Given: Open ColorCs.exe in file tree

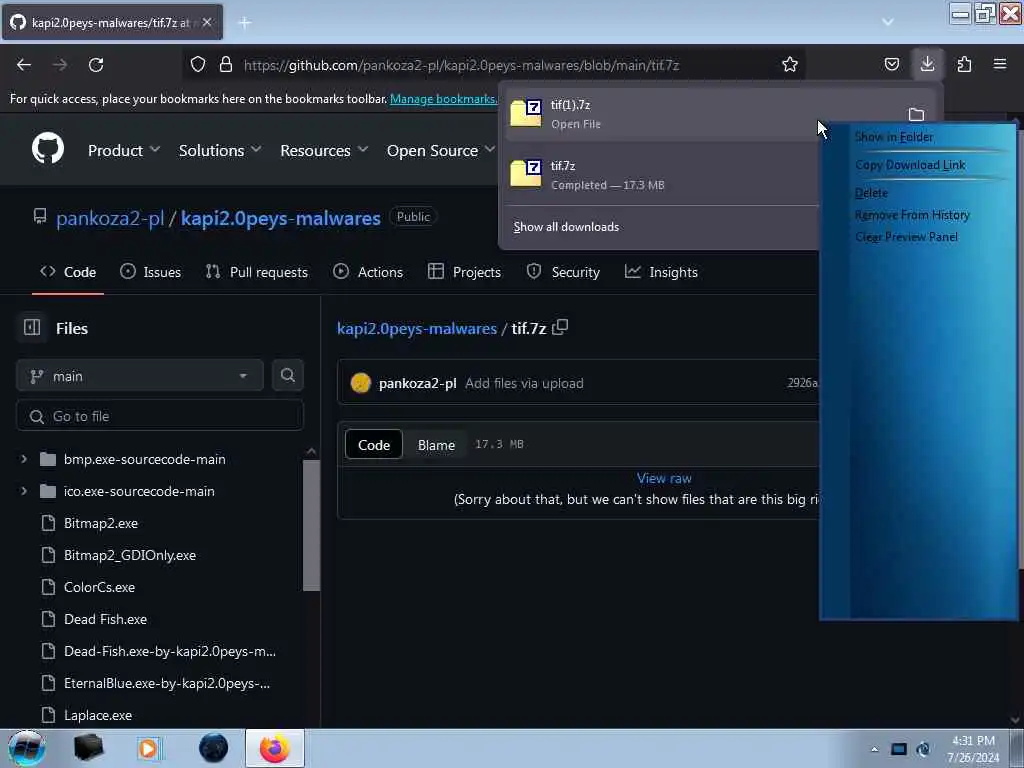Looking at the screenshot, I should click(99, 587).
